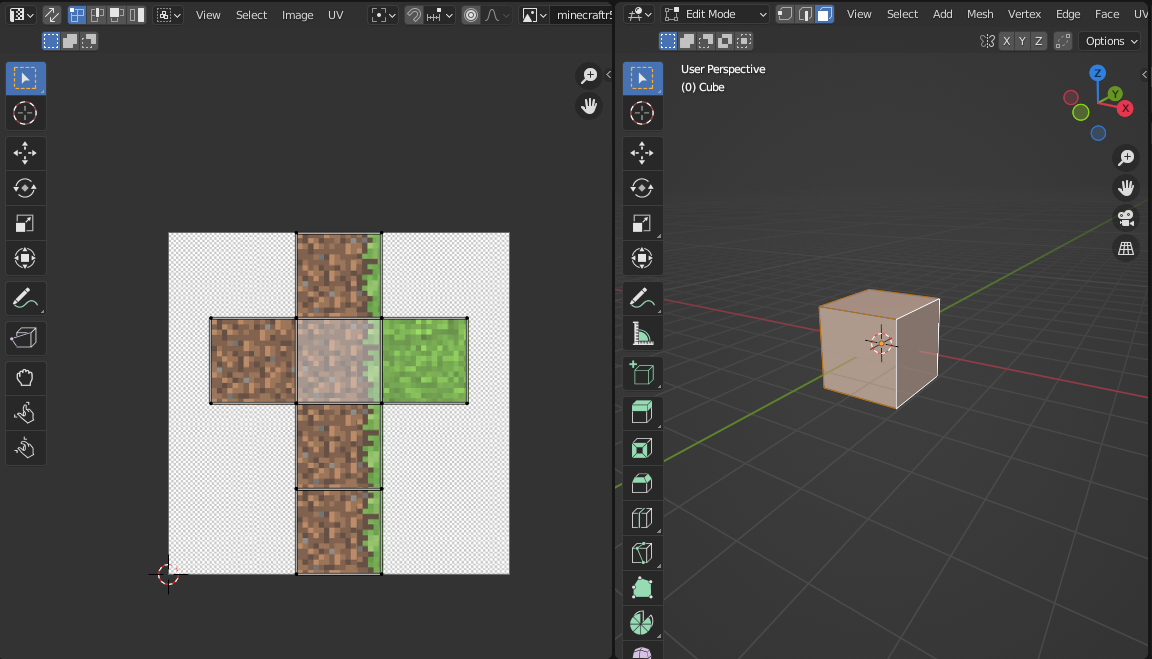Select the Extrude Region tool

pyautogui.click(x=642, y=412)
